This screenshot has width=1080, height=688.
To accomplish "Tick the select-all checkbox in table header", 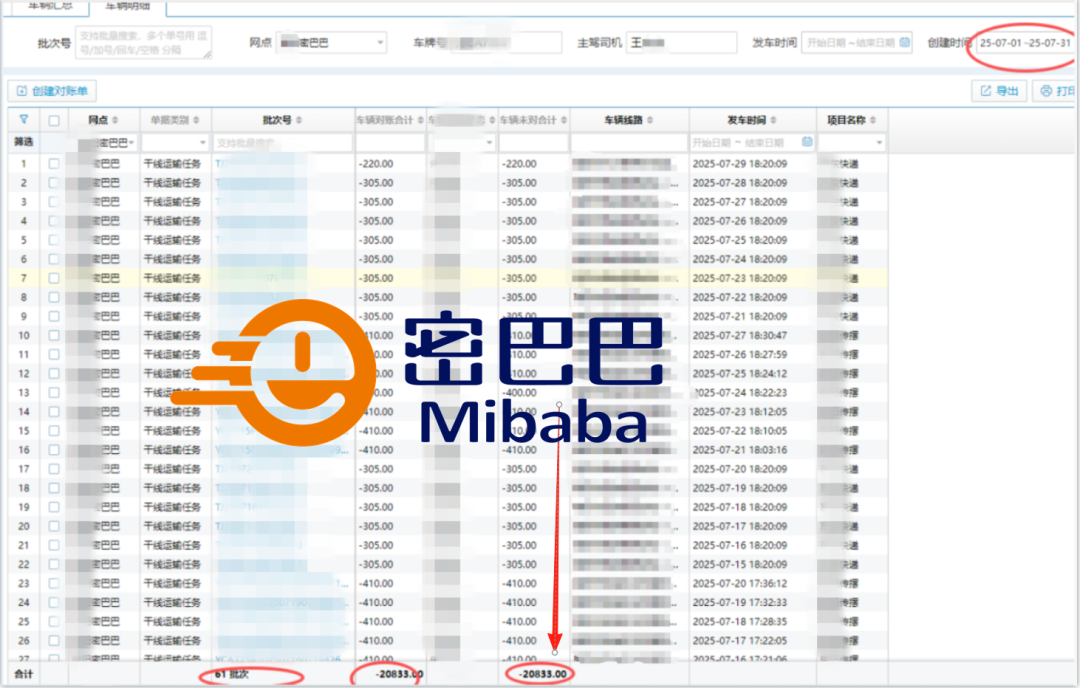I will tap(54, 121).
